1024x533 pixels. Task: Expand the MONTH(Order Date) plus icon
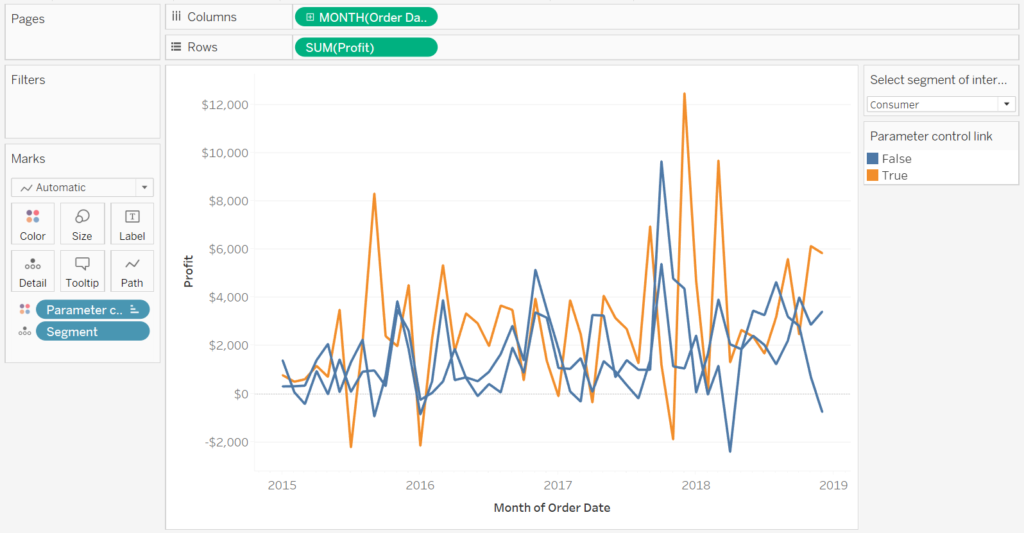310,18
